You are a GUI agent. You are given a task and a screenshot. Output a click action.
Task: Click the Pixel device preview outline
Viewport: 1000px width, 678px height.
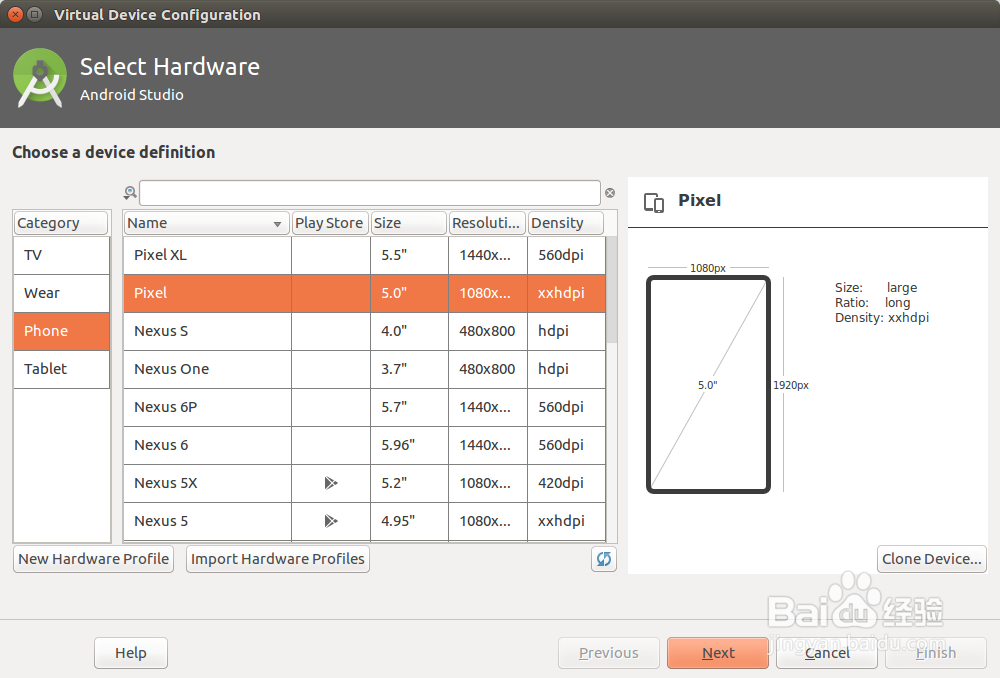tap(708, 385)
